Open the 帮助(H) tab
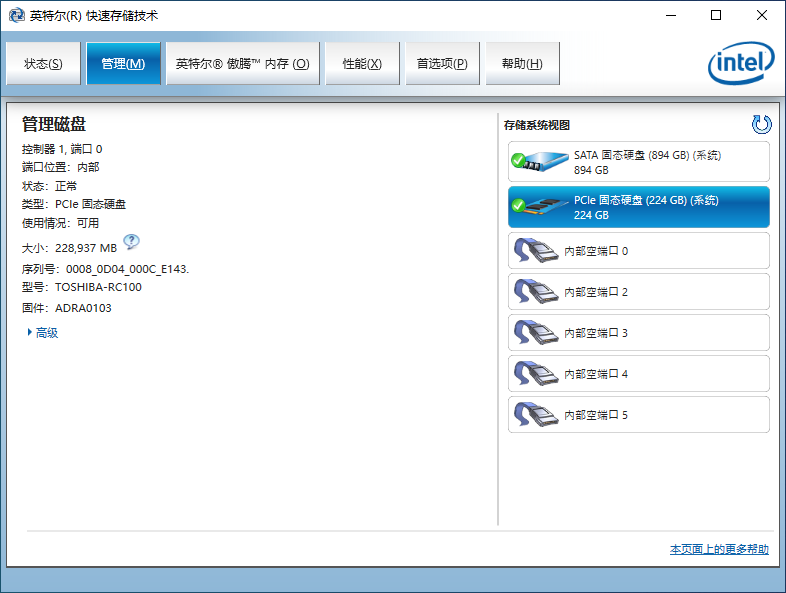 point(522,64)
